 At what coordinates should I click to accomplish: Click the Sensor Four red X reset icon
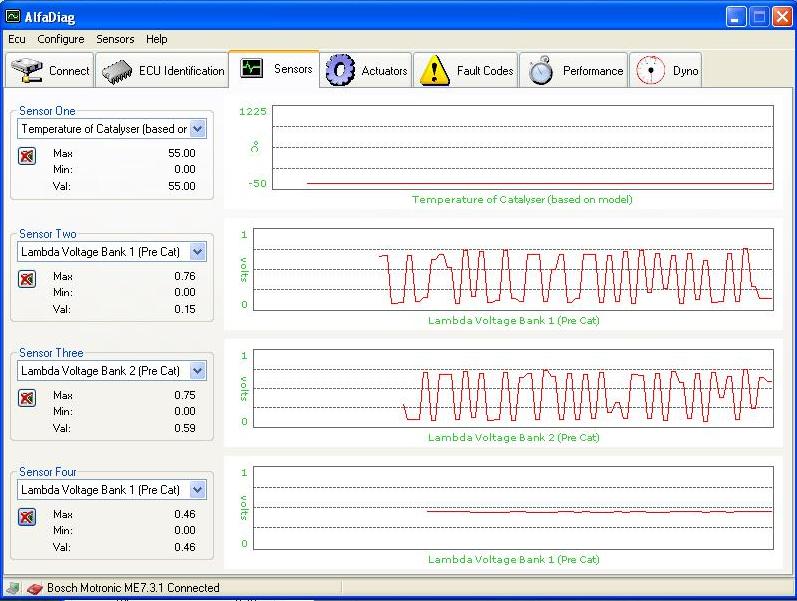(x=27, y=517)
